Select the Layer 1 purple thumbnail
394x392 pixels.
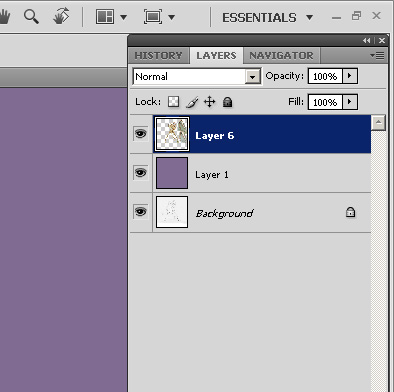(x=172, y=173)
